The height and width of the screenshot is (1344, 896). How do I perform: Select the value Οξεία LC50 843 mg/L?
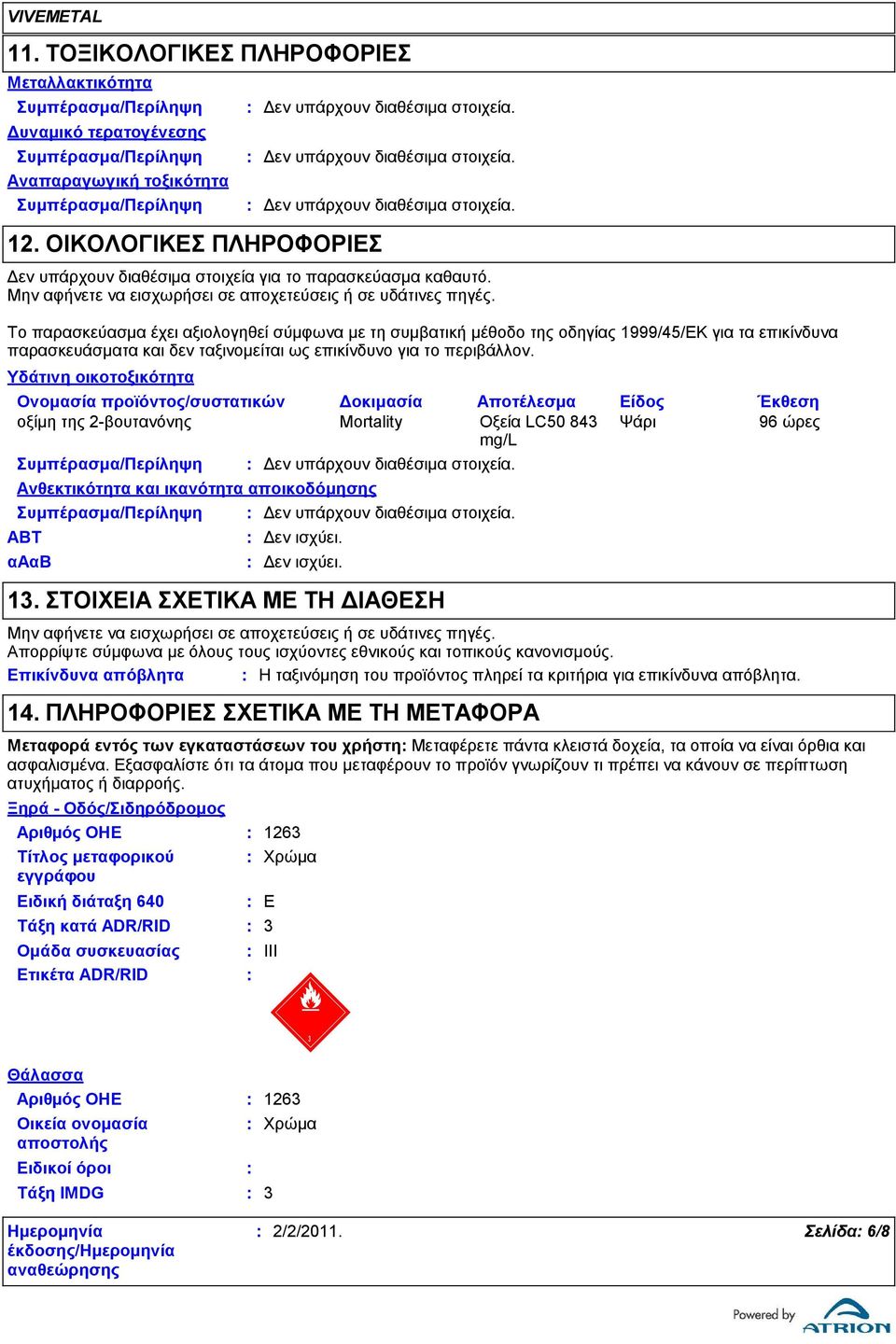click(x=539, y=431)
